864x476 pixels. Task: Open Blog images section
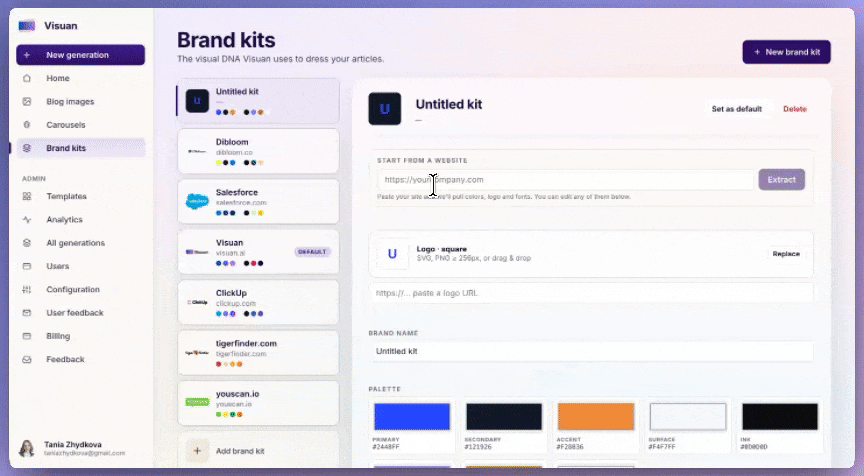click(x=80, y=101)
